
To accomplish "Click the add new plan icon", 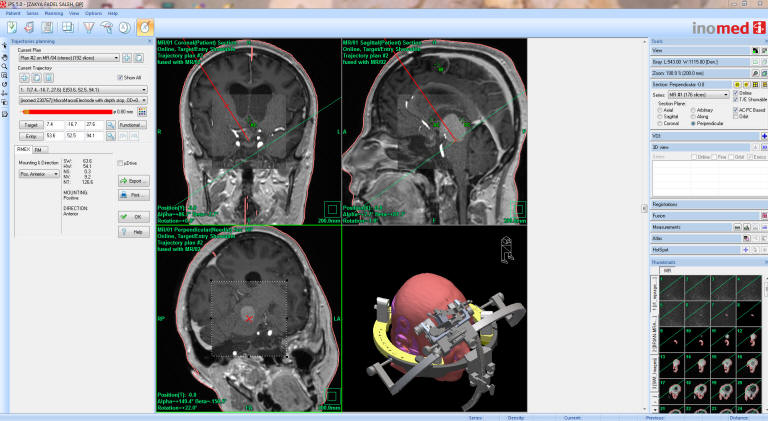I will pyautogui.click(x=128, y=59).
